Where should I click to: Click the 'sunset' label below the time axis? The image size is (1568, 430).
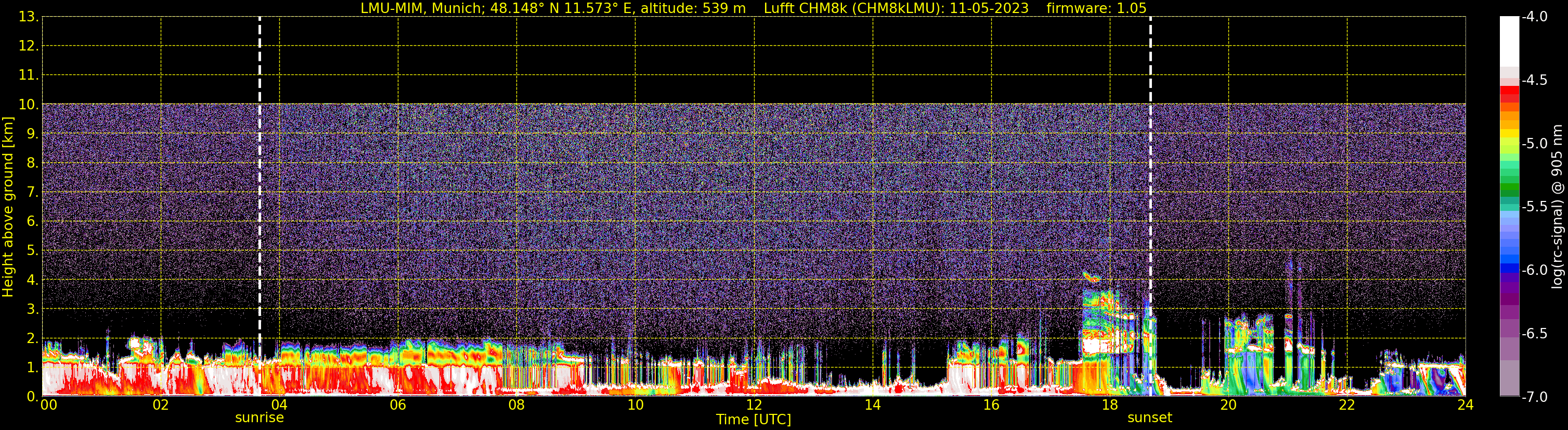click(1150, 418)
